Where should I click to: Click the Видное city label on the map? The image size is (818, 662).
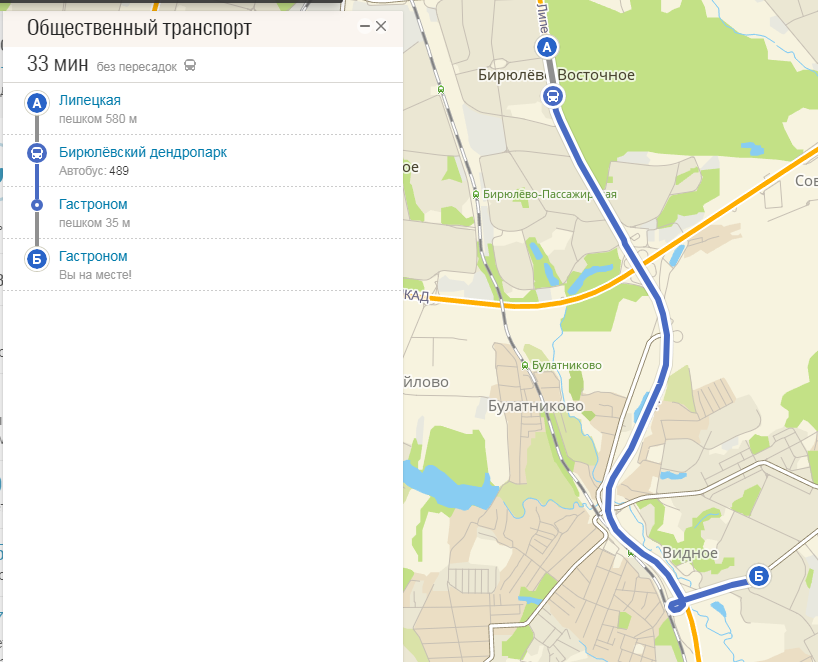pyautogui.click(x=690, y=553)
